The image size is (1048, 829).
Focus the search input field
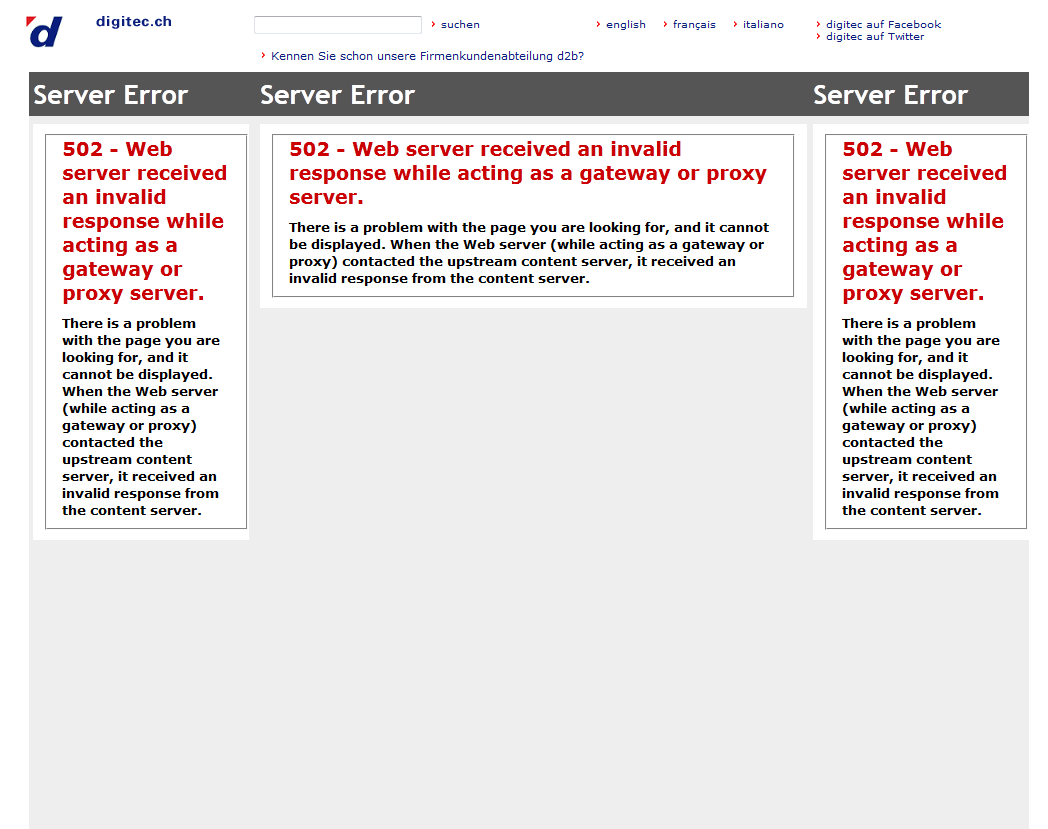tap(337, 25)
